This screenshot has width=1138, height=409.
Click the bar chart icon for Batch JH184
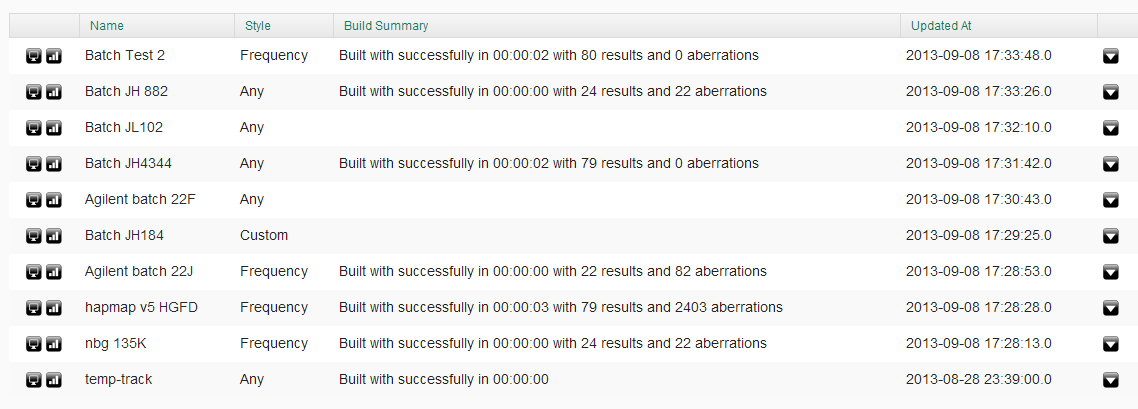(x=54, y=236)
